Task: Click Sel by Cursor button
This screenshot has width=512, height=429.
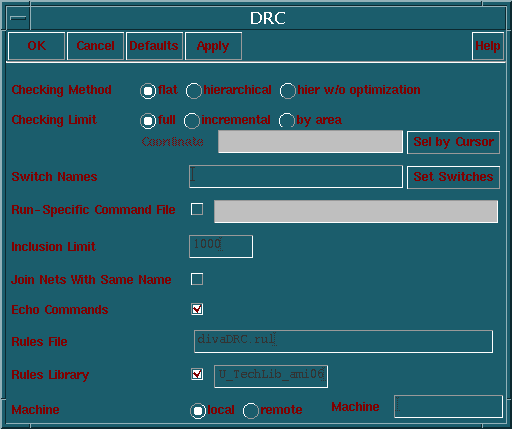Action: (x=453, y=142)
